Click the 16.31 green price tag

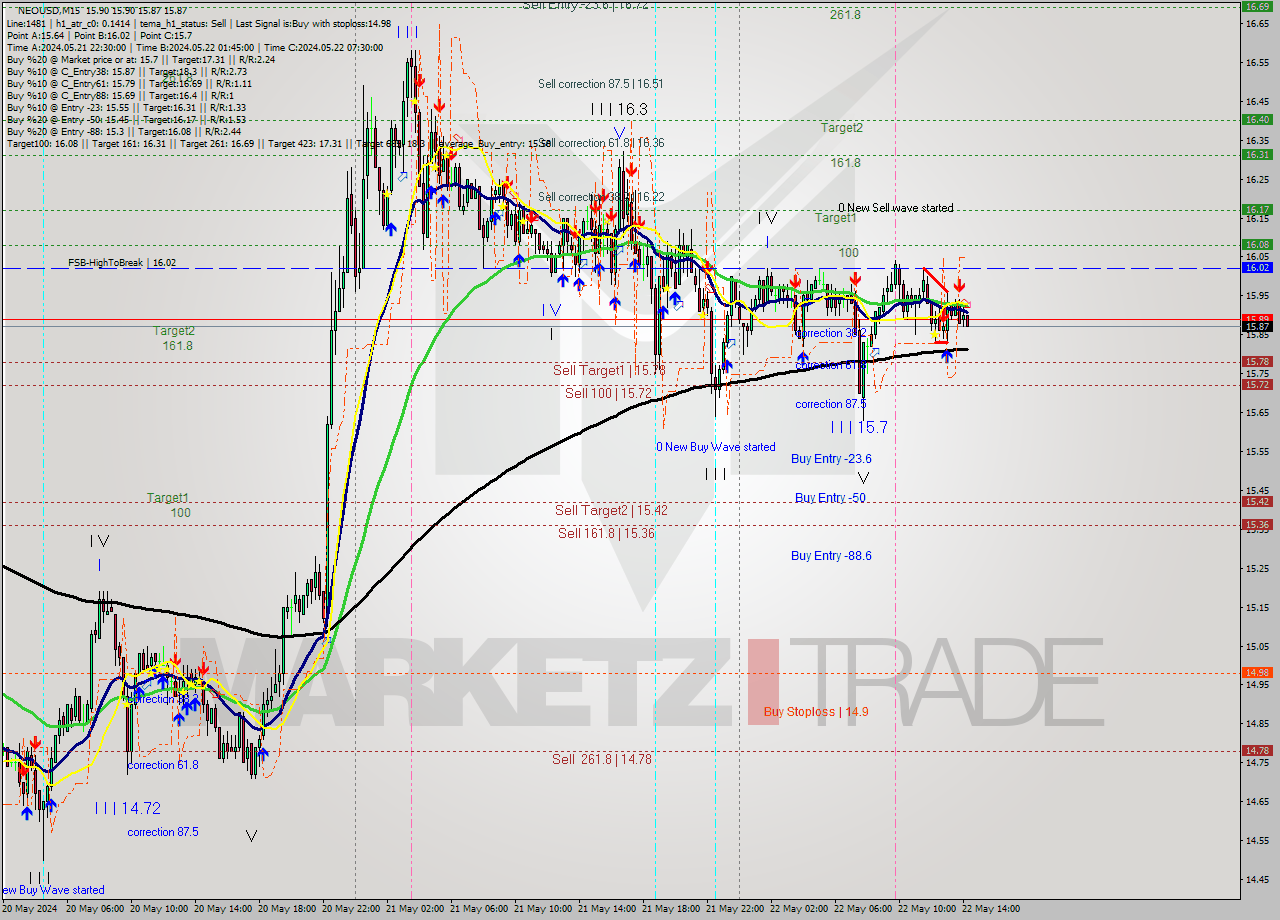1257,154
